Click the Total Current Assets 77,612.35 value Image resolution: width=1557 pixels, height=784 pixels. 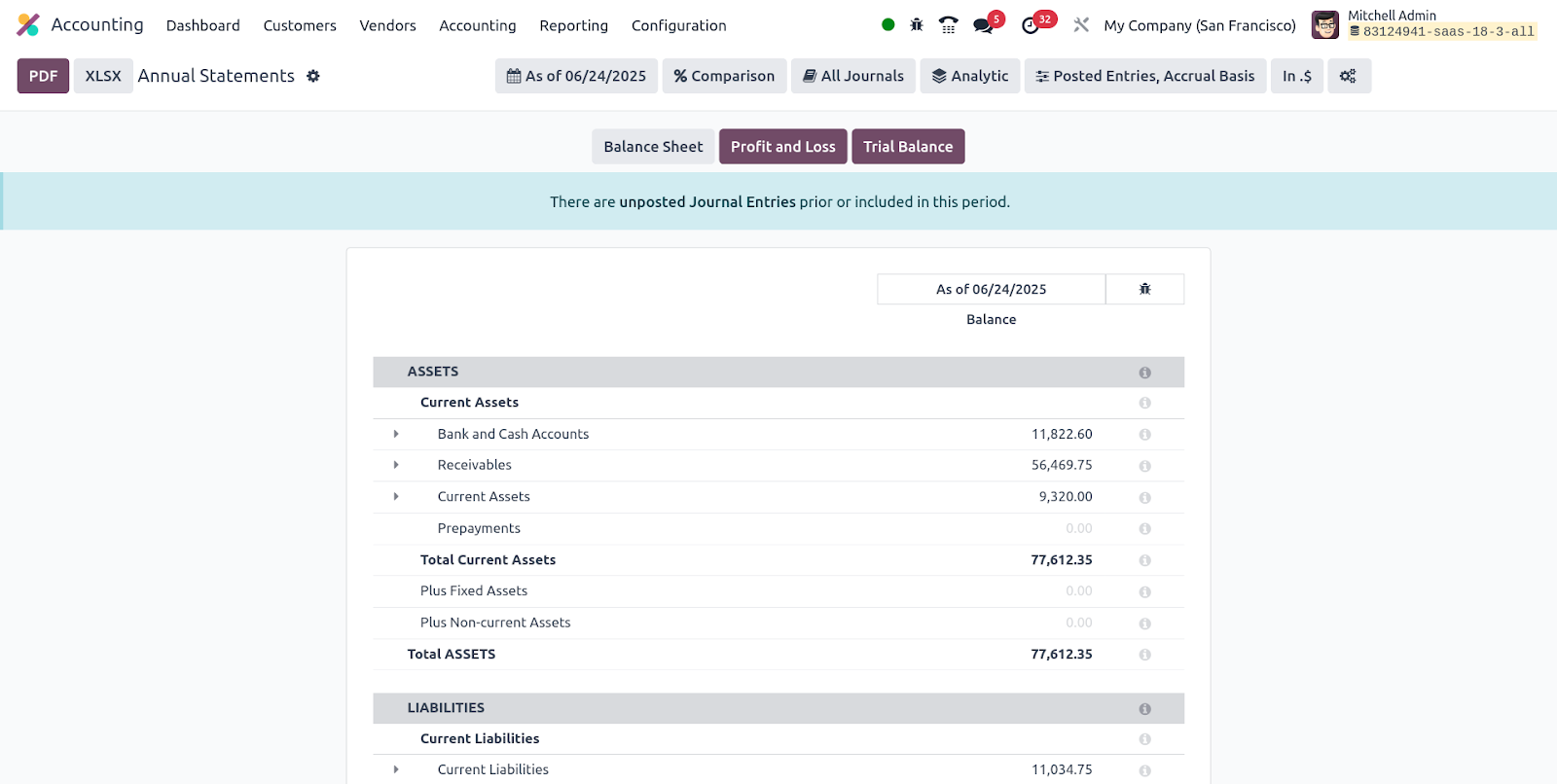[1062, 559]
